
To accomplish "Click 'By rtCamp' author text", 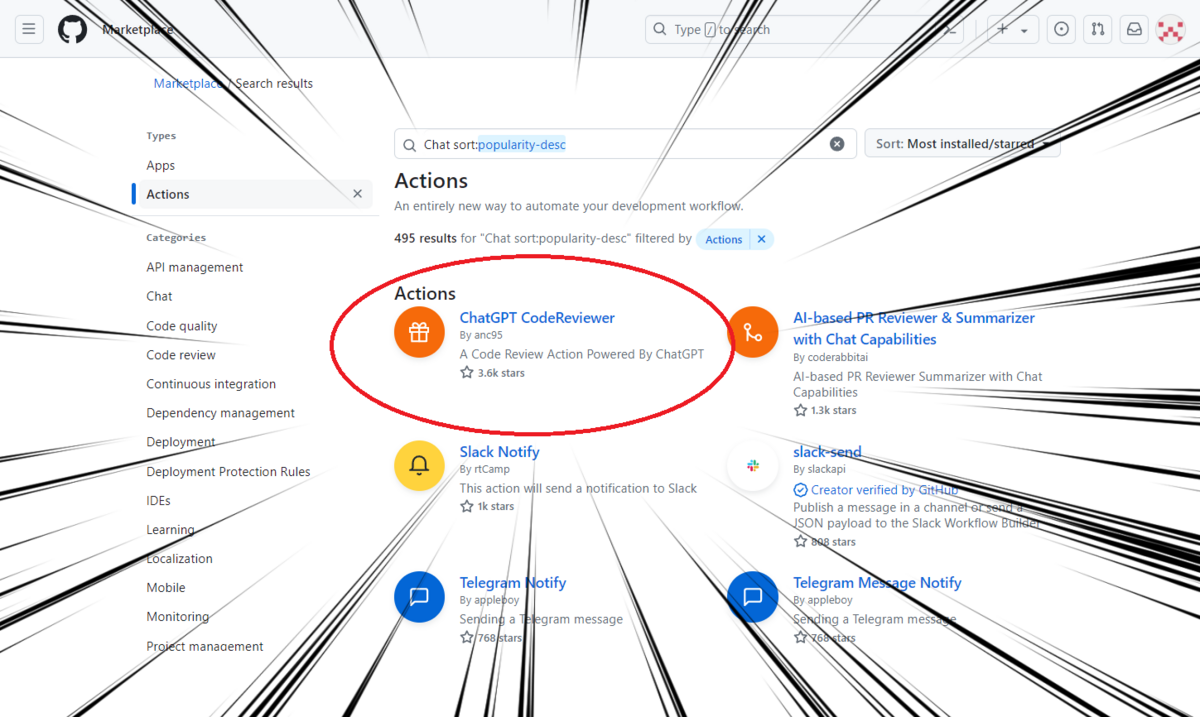I will pyautogui.click(x=484, y=469).
